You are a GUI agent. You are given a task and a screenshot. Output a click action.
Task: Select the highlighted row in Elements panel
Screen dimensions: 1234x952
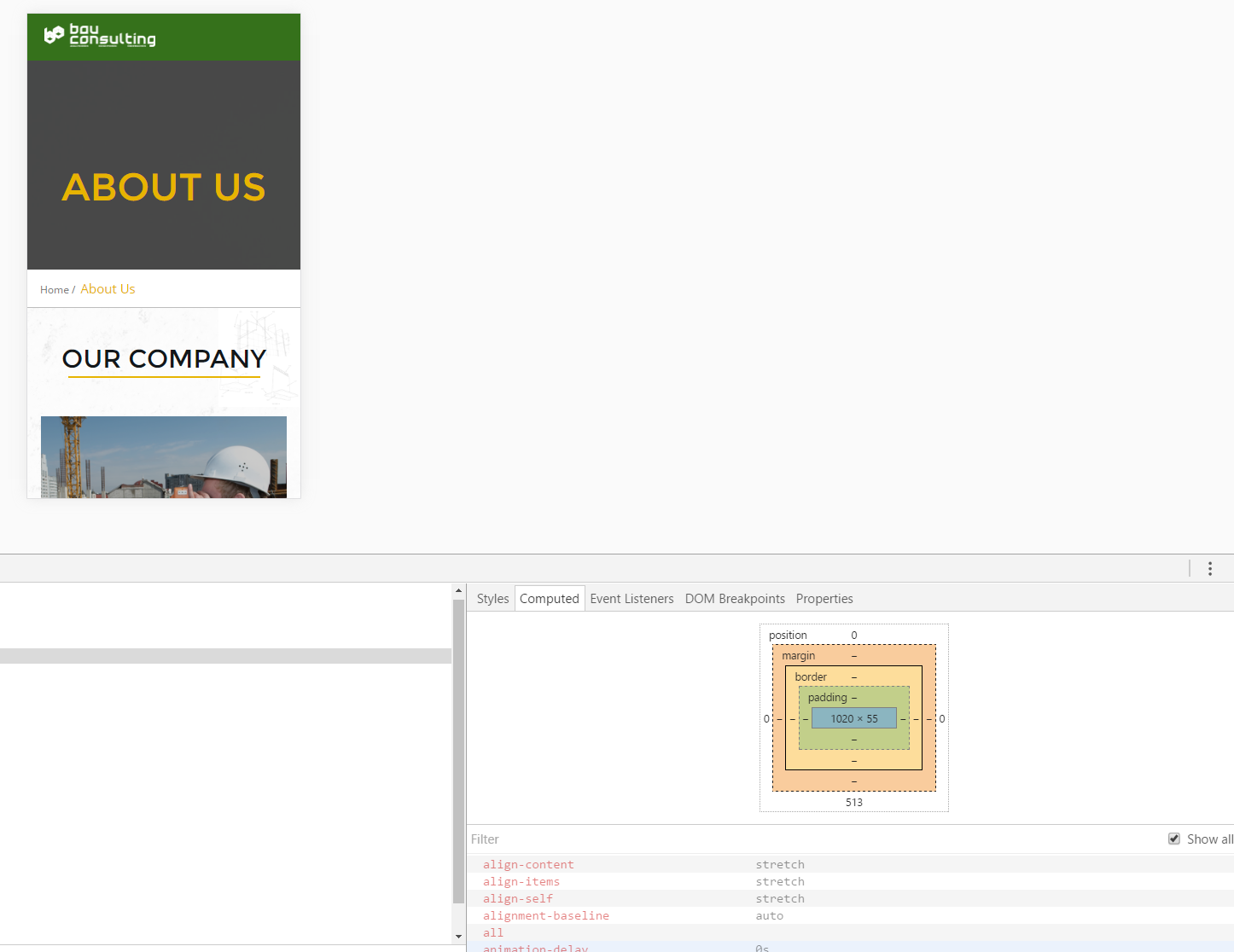[x=225, y=656]
